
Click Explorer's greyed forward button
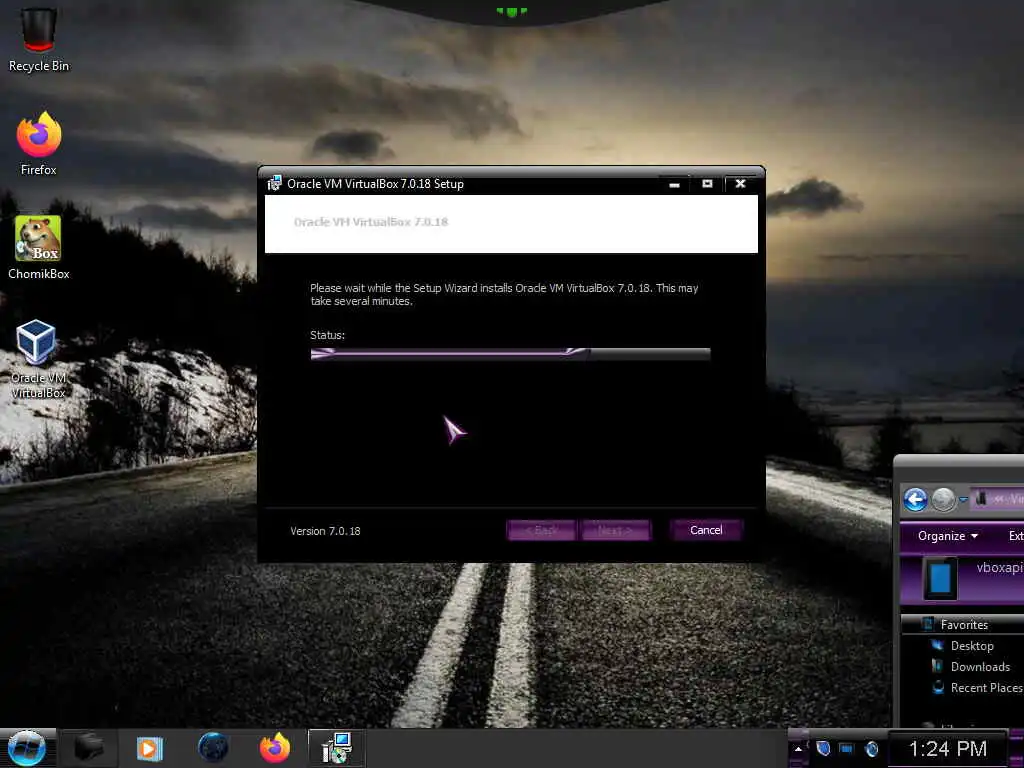943,500
